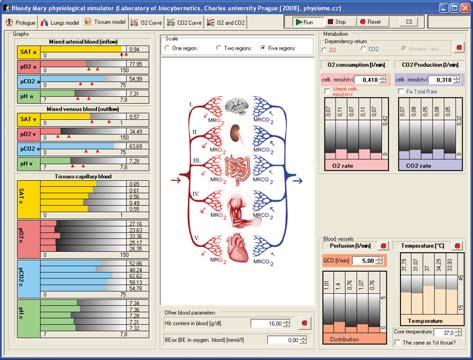473x360 pixels.
Task: Open the O2 and CO2 tab
Action: click(226, 23)
